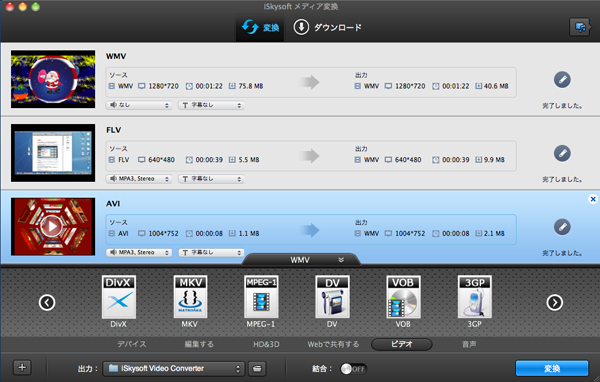Select the WMV file title
The image size is (600, 382).
[x=116, y=56]
